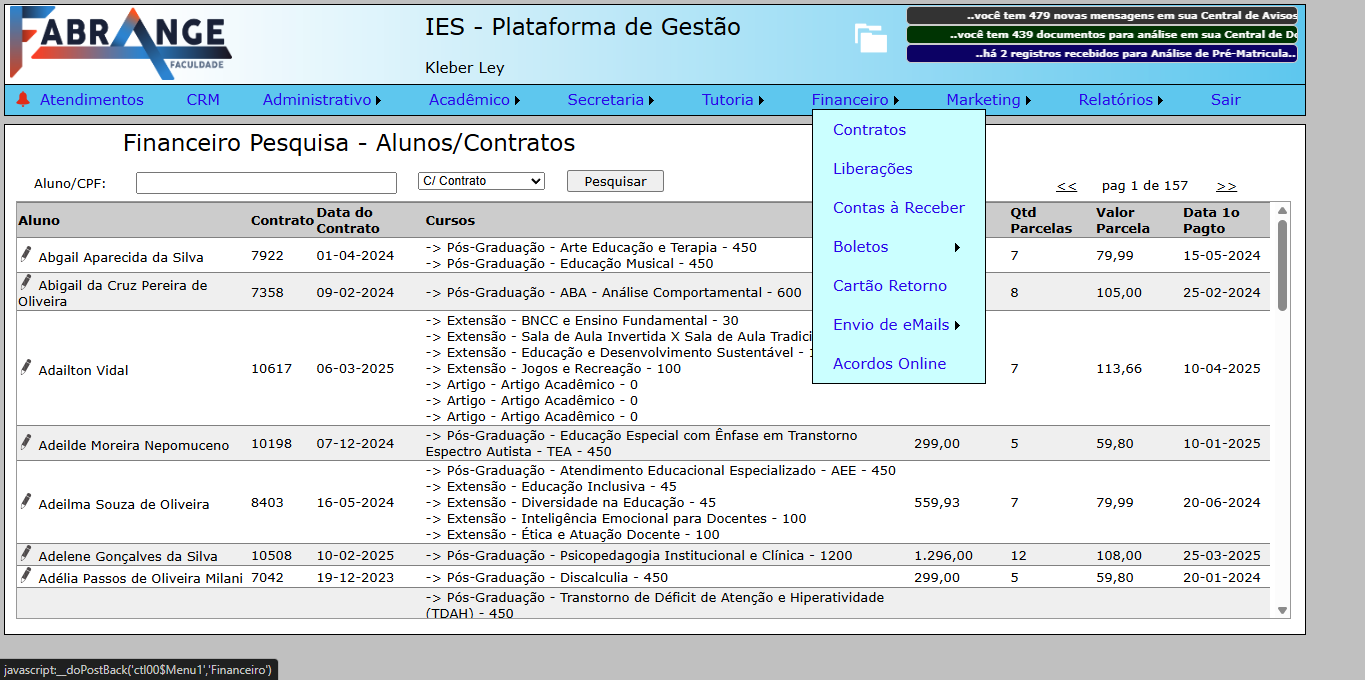Click the Valor Parcela column header

[x=1123, y=220]
